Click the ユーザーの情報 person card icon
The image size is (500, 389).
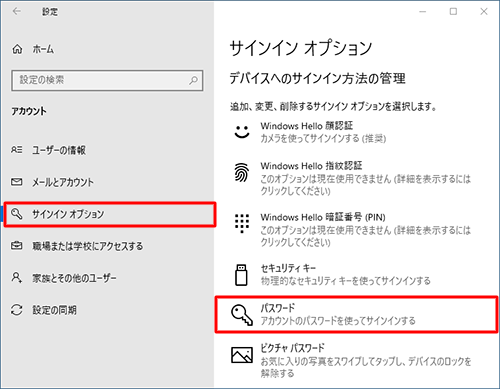coord(17,150)
